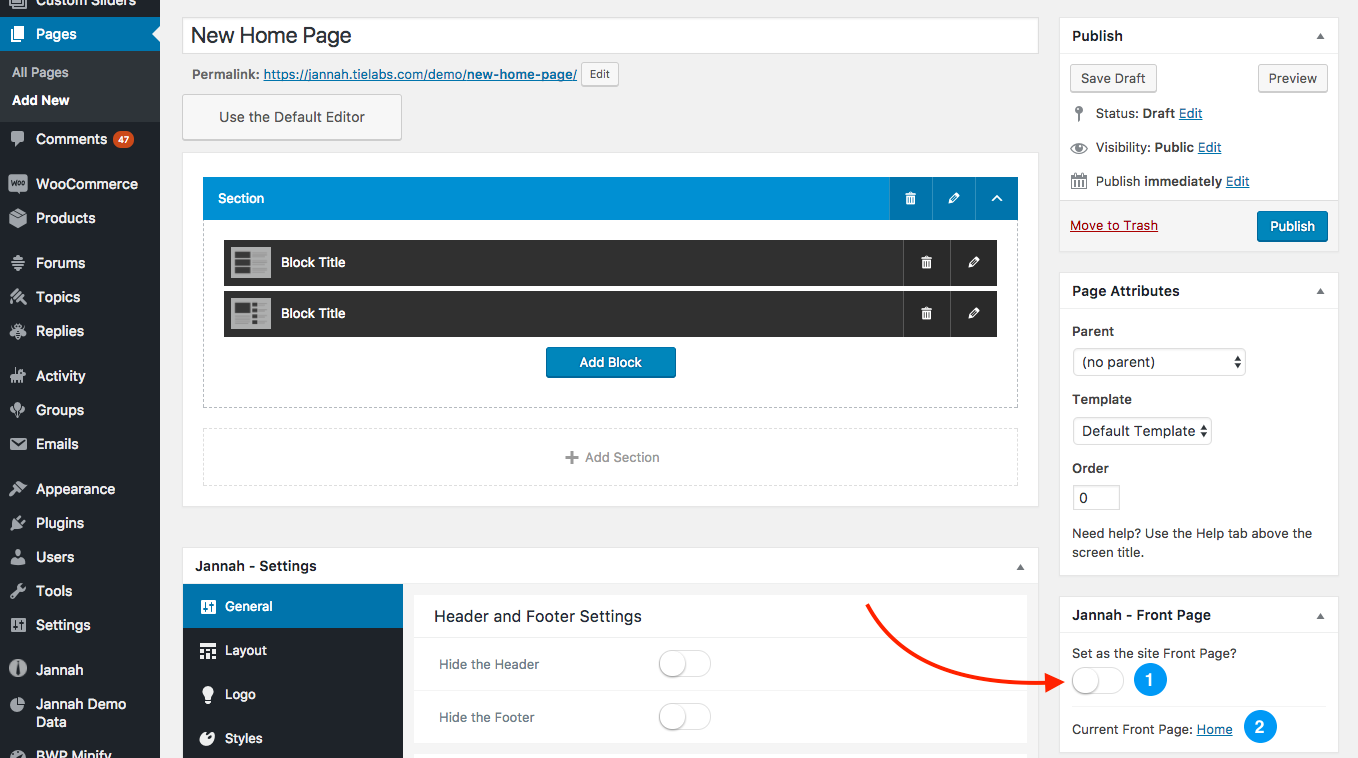Click the Save Draft button

1113,78
